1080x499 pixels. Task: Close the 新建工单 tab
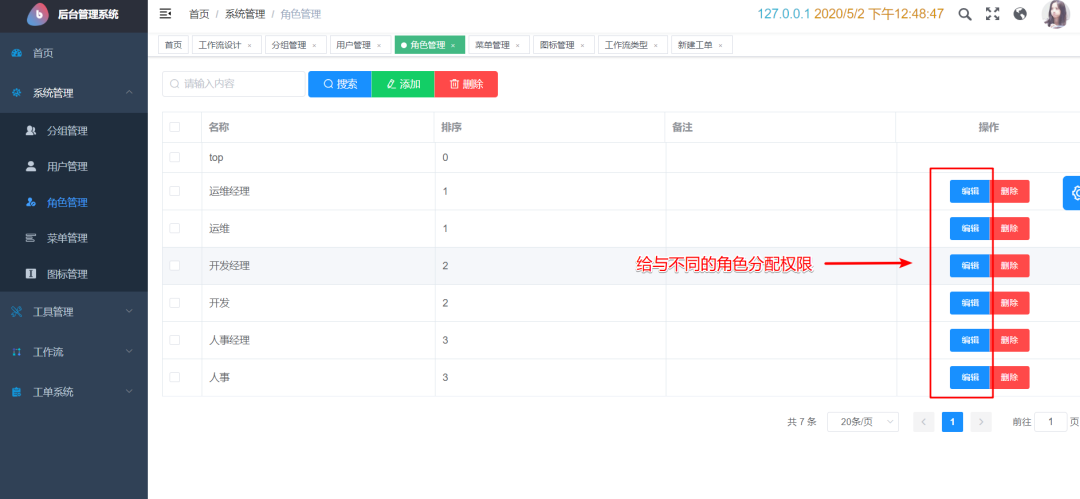click(x=720, y=45)
